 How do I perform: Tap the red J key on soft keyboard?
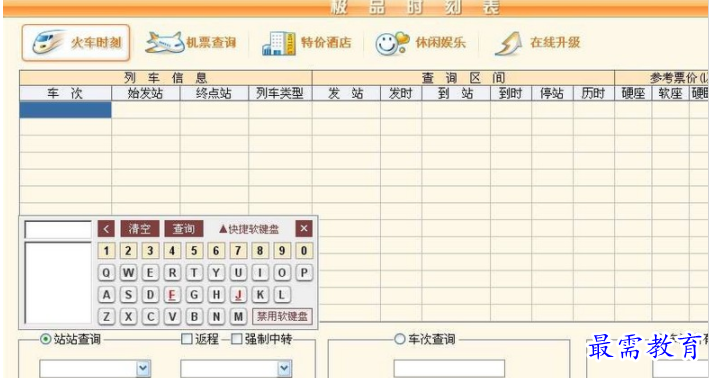tap(238, 295)
